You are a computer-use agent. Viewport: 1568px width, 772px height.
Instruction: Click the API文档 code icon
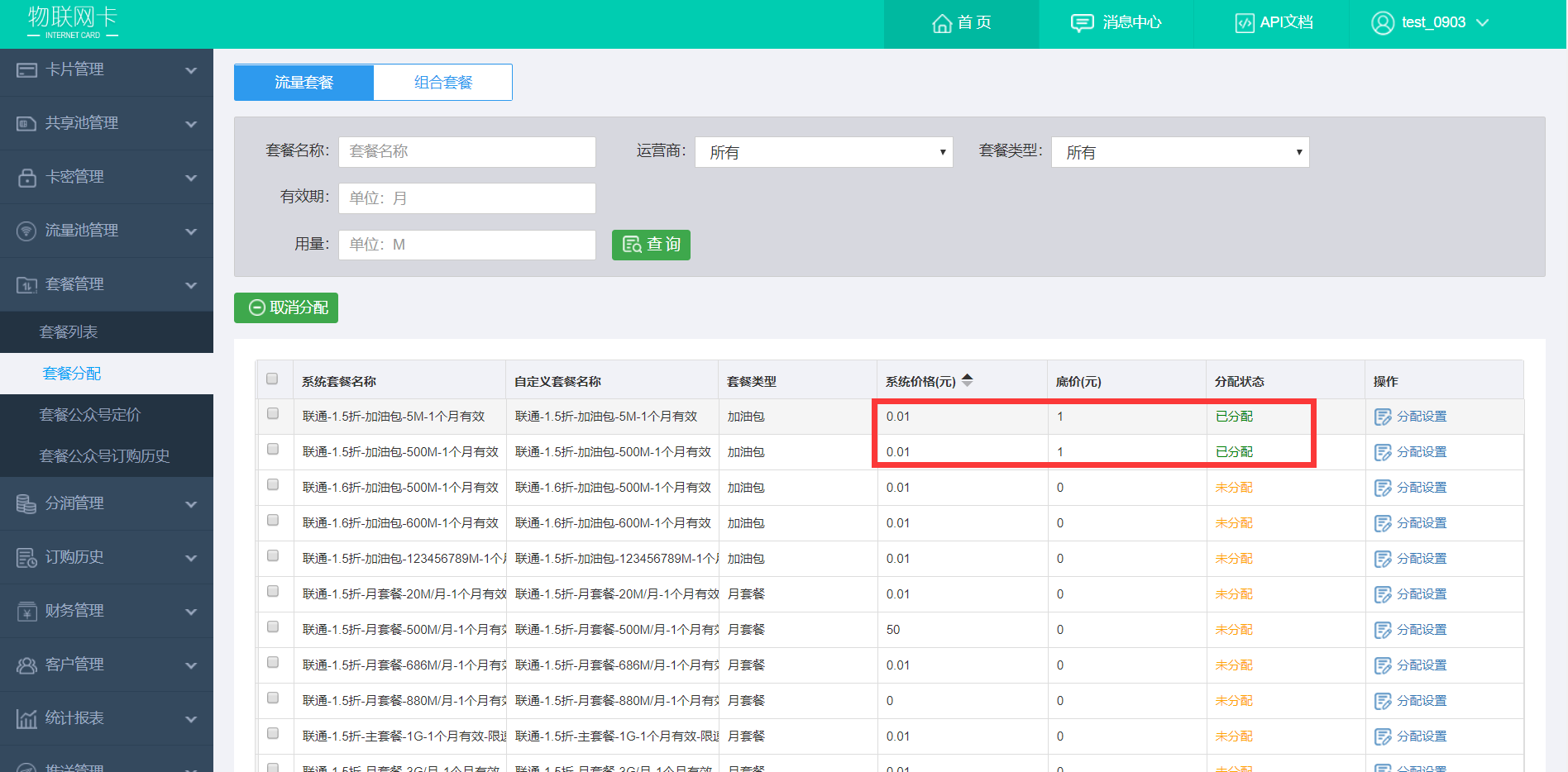[x=1245, y=23]
